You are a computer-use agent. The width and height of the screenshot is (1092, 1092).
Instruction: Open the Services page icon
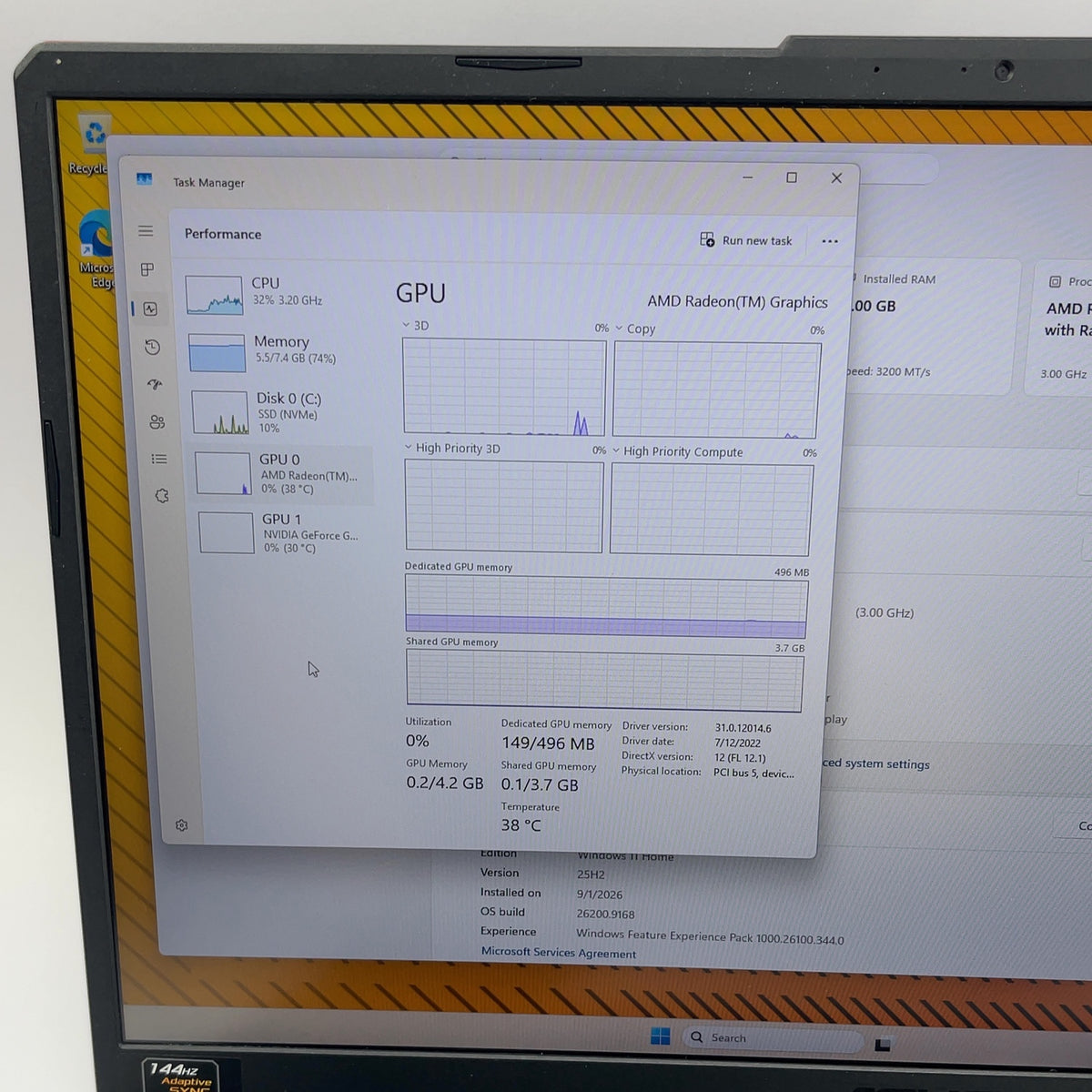point(162,496)
